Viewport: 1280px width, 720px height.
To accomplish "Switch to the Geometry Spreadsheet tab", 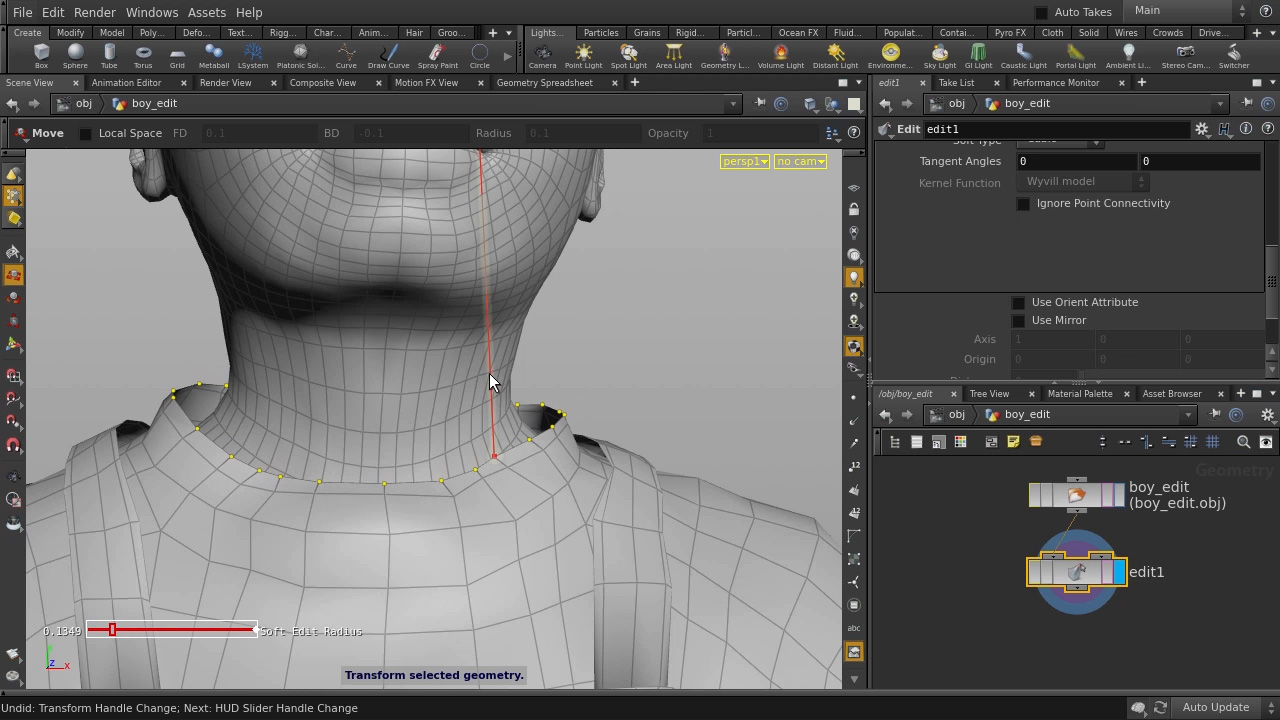I will [544, 82].
